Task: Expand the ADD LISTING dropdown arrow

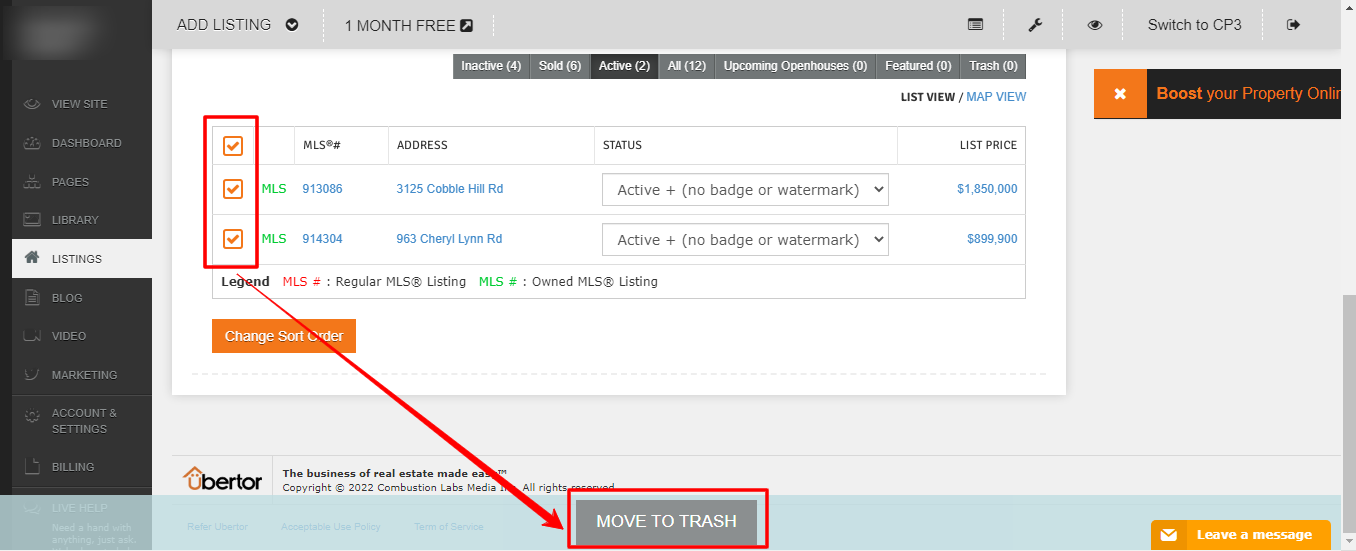Action: click(292, 25)
